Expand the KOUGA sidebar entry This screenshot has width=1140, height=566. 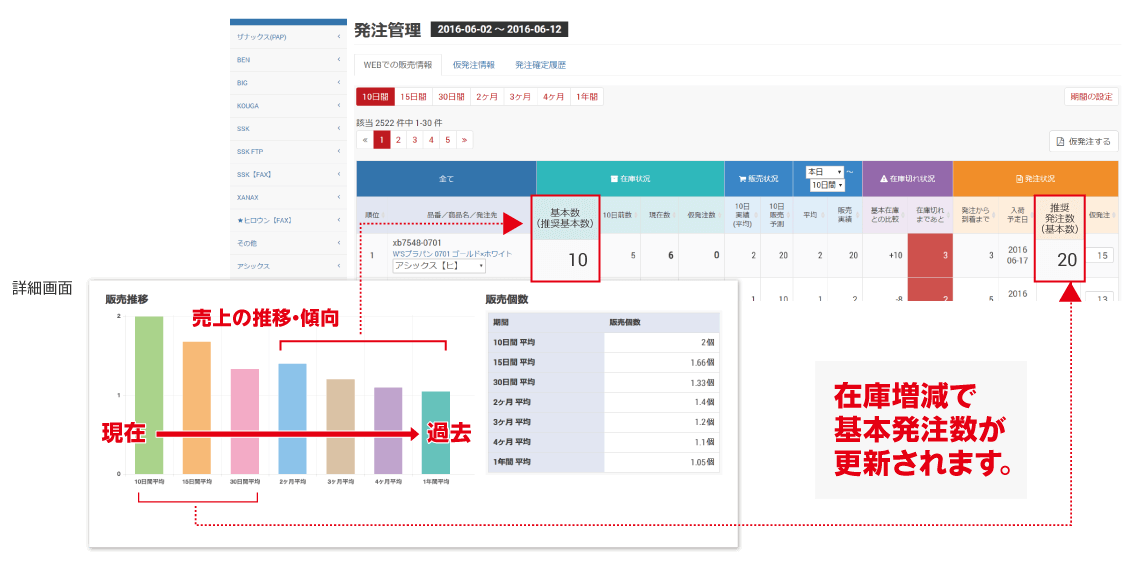pos(289,105)
